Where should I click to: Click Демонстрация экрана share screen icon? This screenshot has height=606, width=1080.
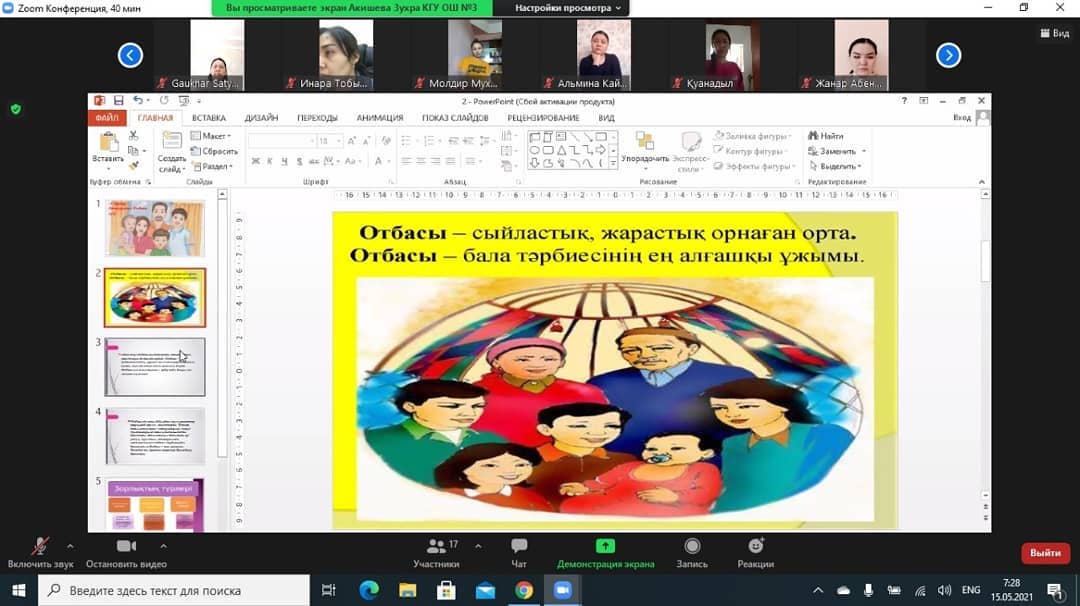(x=605, y=546)
